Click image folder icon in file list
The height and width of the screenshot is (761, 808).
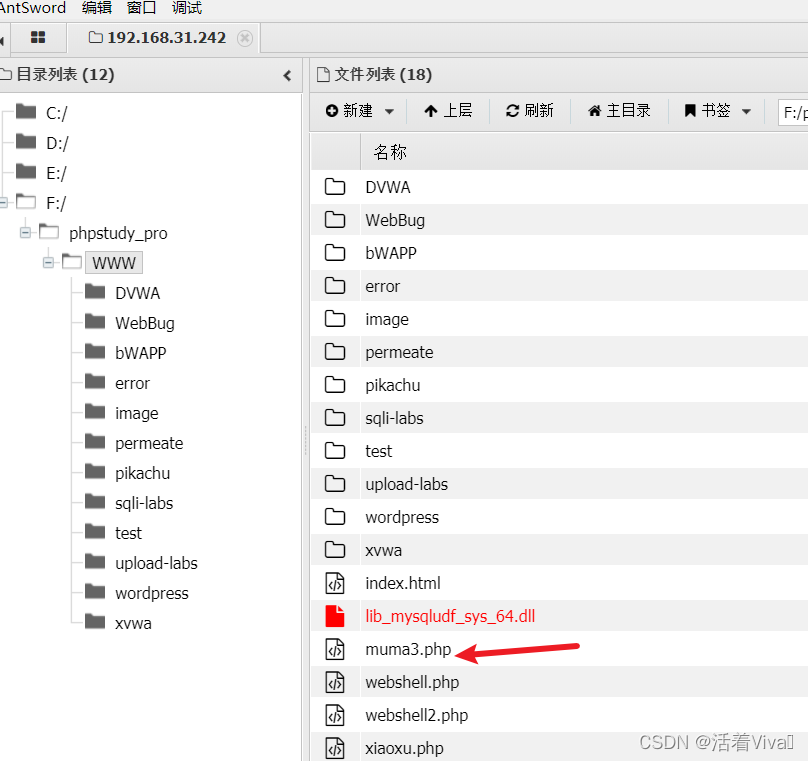point(335,319)
